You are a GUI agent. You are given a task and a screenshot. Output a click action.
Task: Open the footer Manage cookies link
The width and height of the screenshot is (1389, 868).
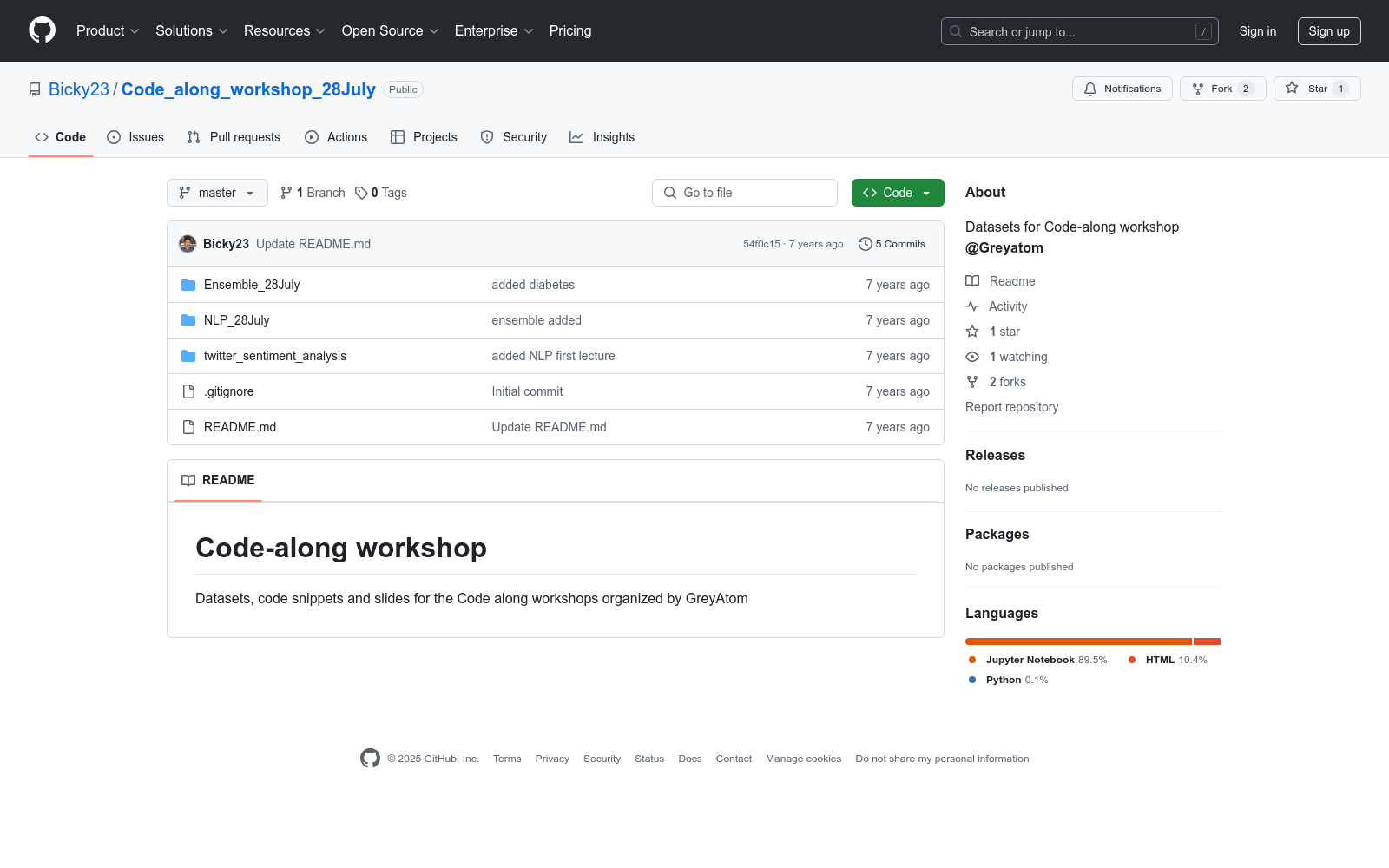[803, 759]
